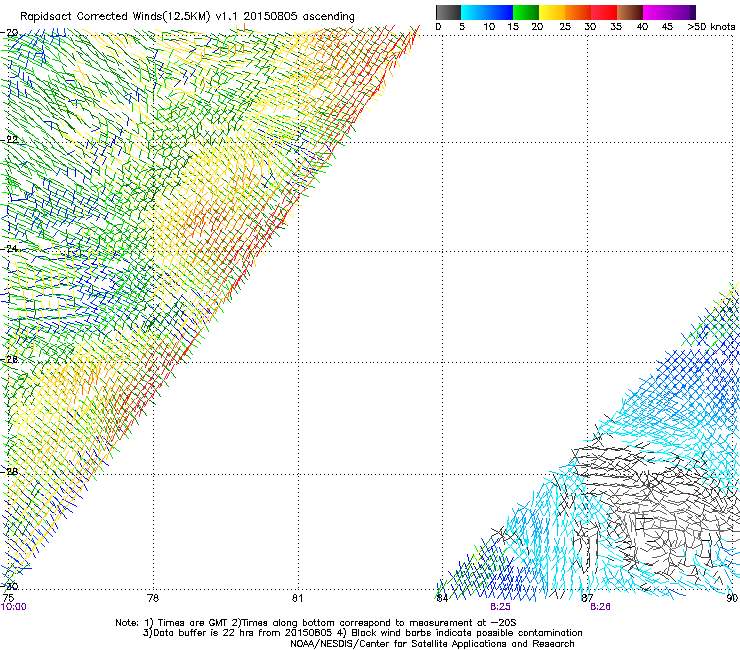
Task: Click the '-22' latitude axis label
Action: click(x=10, y=140)
